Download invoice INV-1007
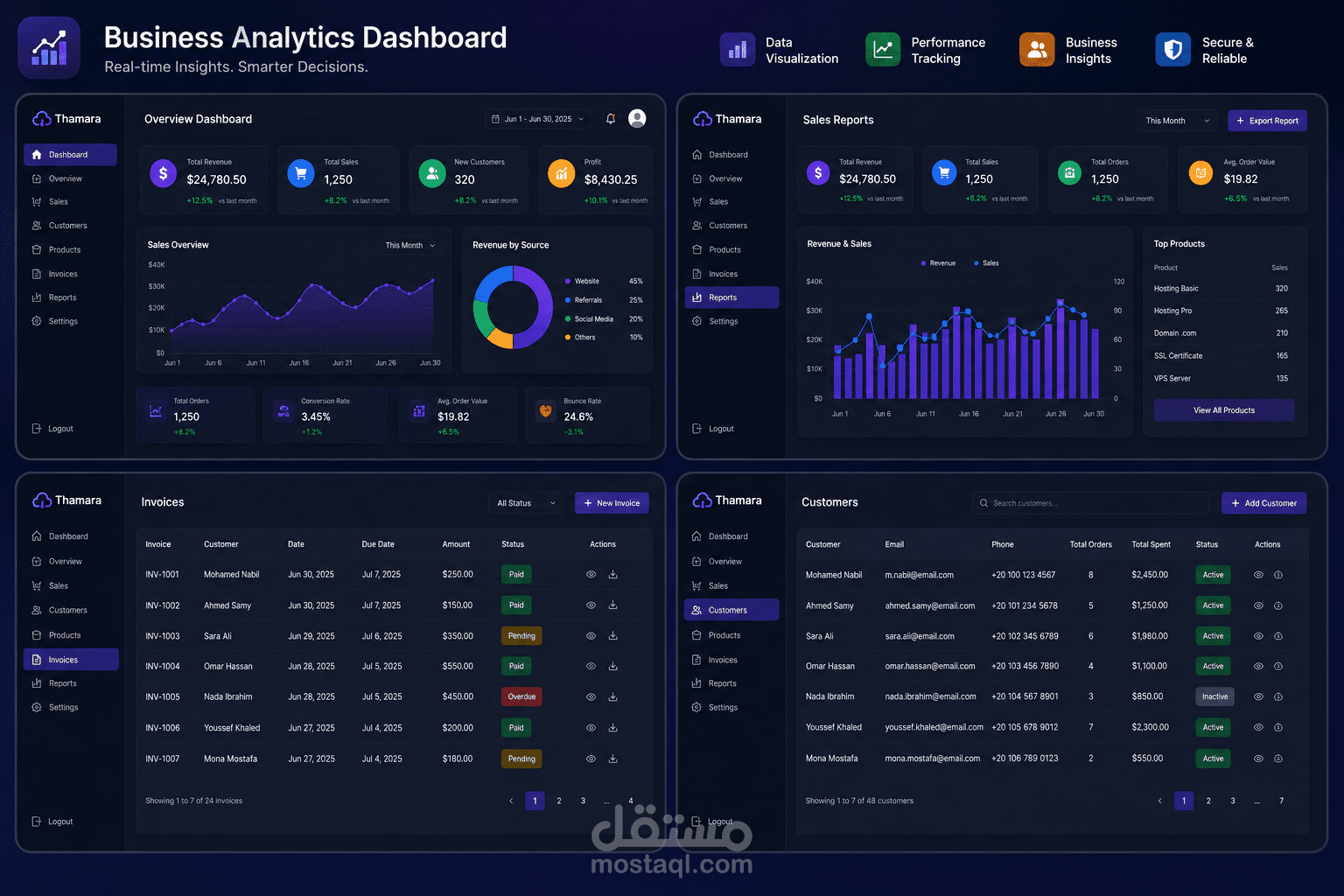The width and height of the screenshot is (1344, 896). [613, 759]
